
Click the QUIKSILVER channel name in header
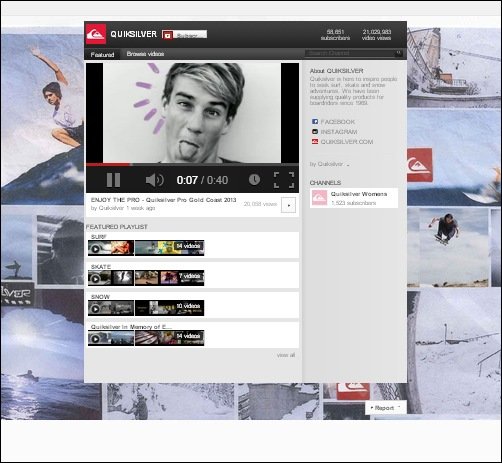(133, 34)
